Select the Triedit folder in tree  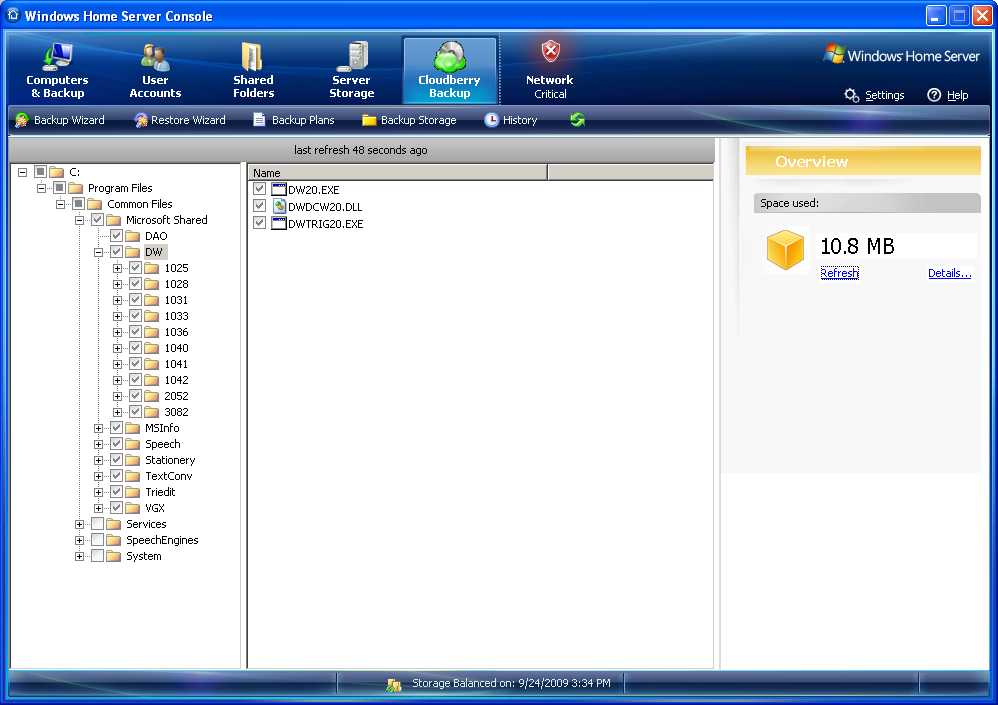160,492
